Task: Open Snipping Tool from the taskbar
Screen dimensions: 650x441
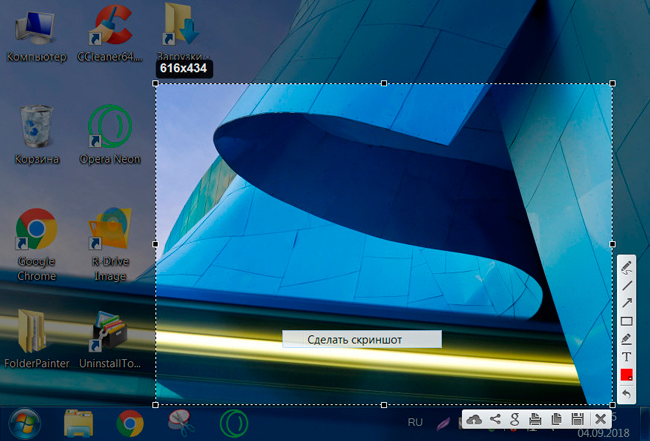Action: pyautogui.click(x=180, y=423)
